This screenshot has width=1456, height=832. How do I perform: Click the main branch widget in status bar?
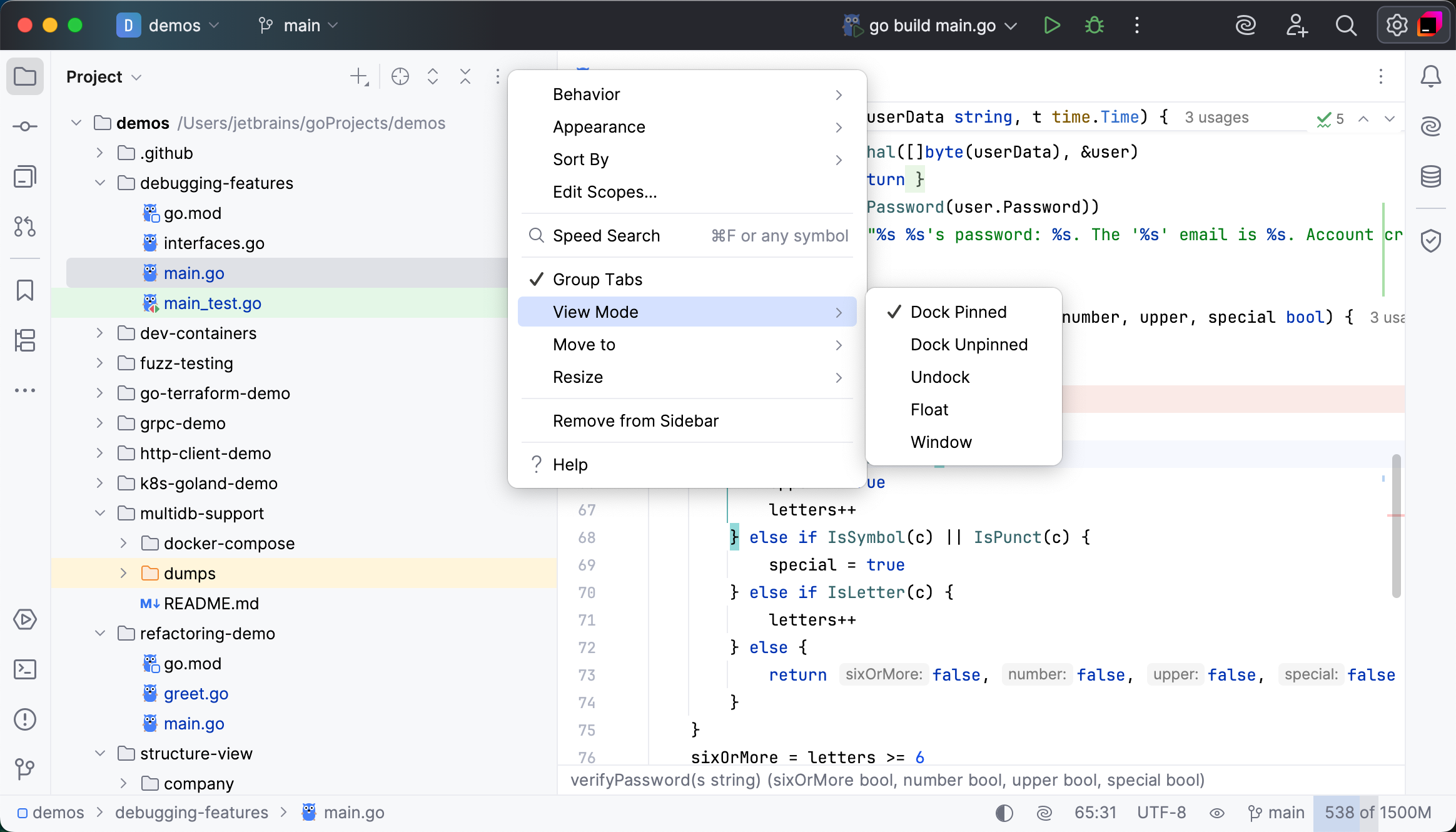[1276, 812]
